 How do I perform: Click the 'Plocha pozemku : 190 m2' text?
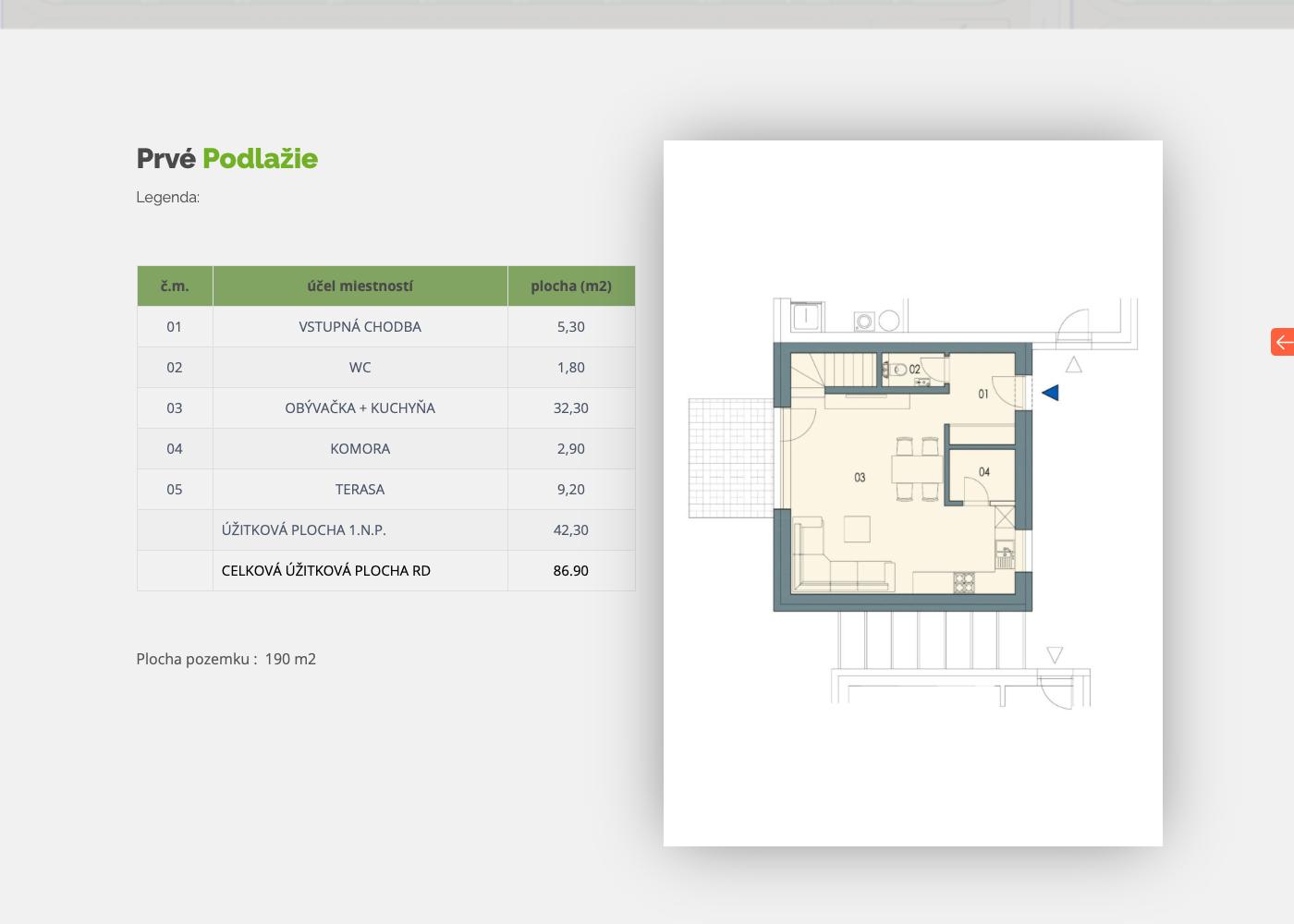coord(226,659)
